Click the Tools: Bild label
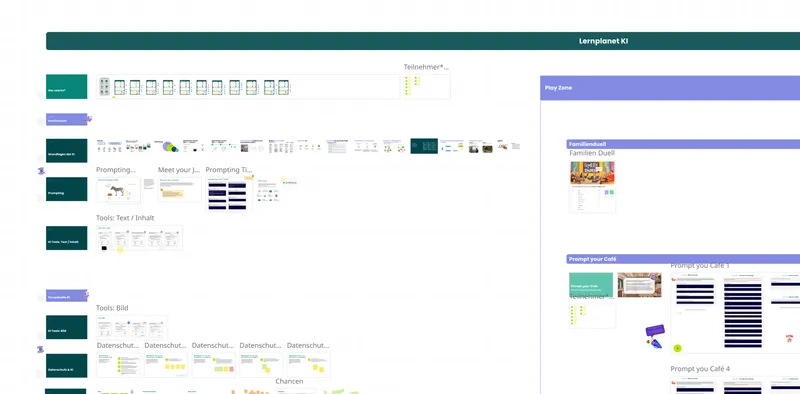 pos(112,308)
